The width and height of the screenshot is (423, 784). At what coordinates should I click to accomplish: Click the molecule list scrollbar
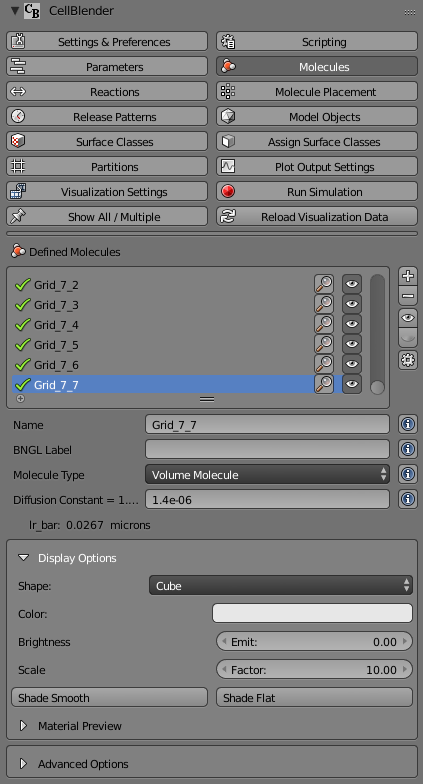tap(378, 334)
